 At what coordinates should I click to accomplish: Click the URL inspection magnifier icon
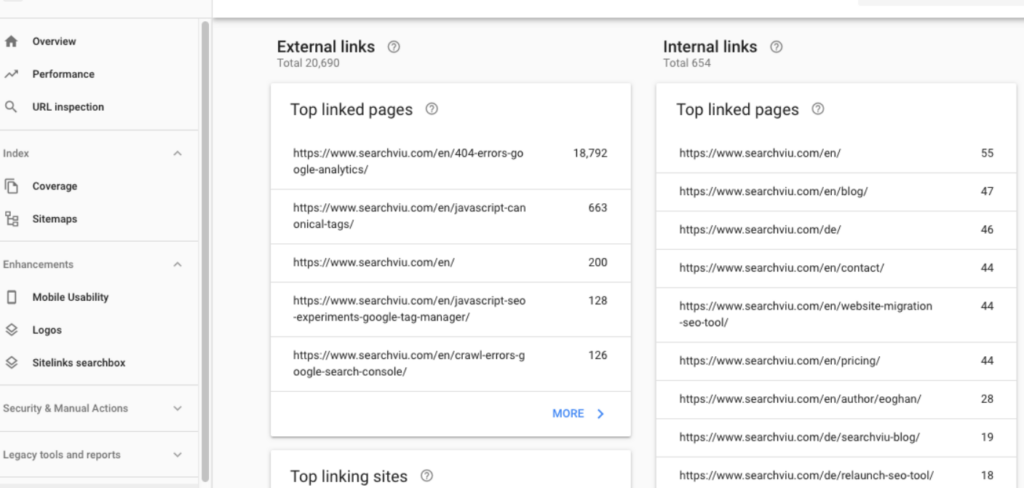pyautogui.click(x=12, y=107)
